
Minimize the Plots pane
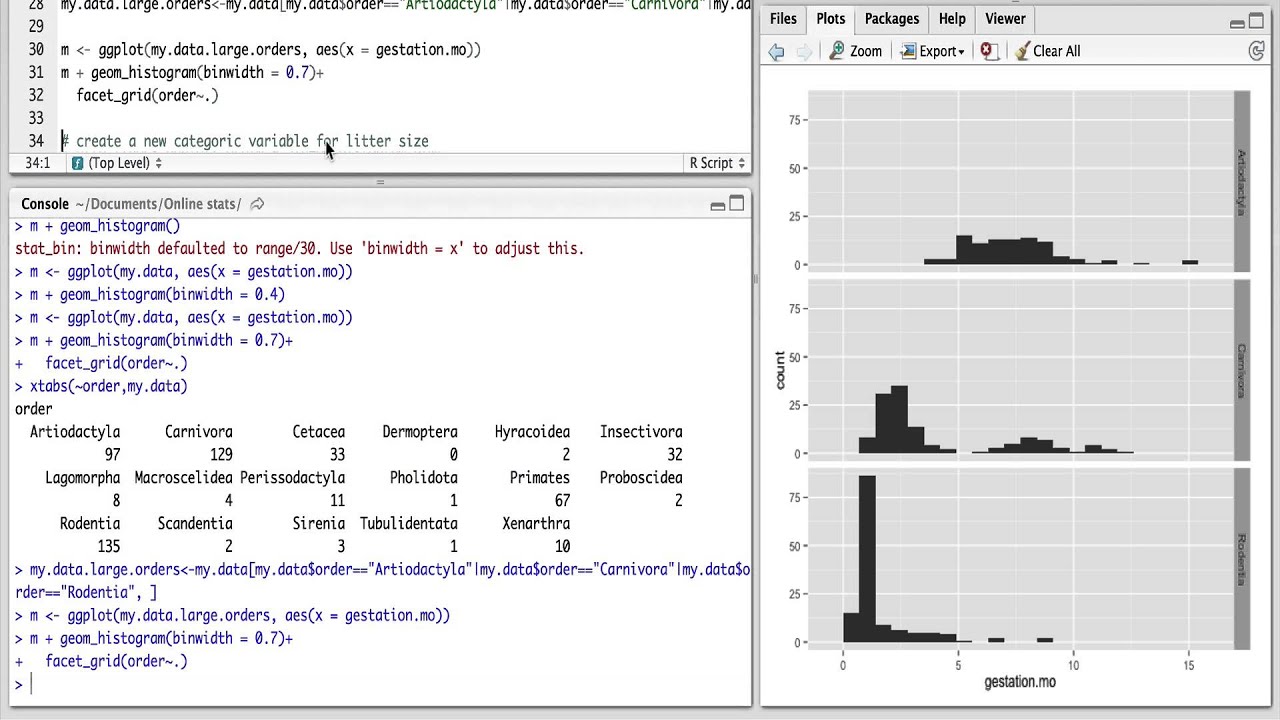1237,22
